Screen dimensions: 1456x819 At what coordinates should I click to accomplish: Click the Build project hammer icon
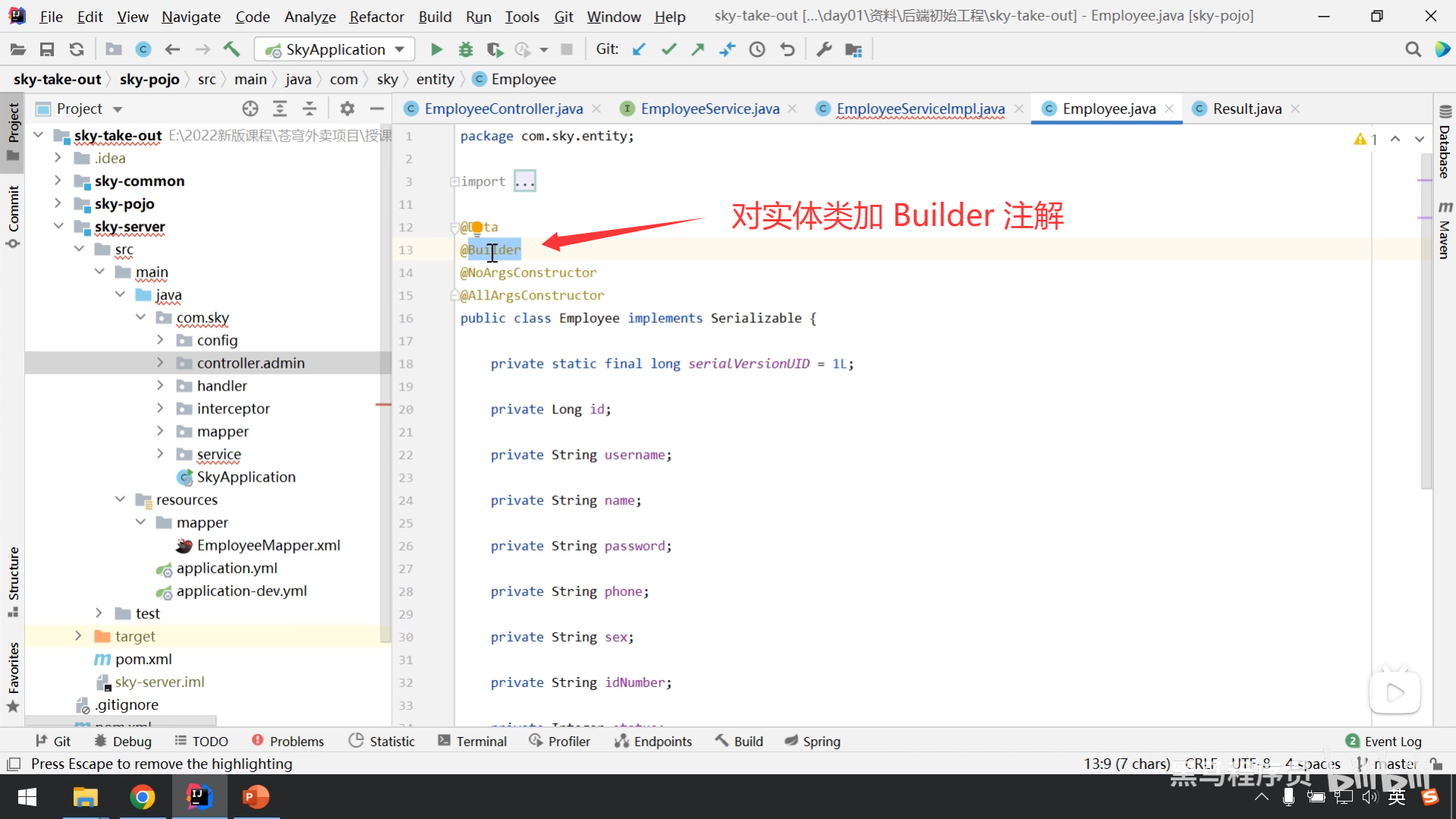click(231, 49)
